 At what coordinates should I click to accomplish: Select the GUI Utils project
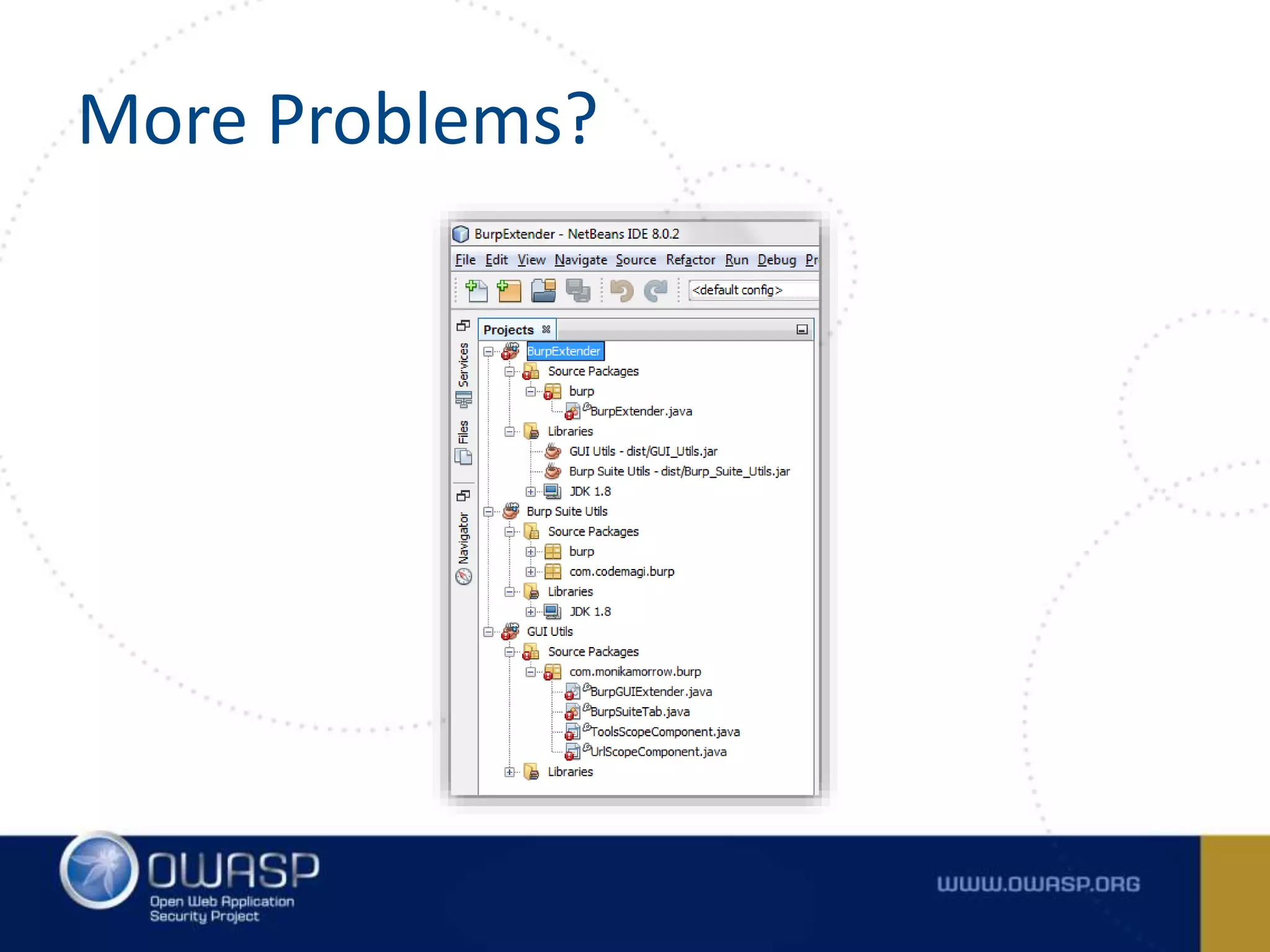(x=550, y=632)
